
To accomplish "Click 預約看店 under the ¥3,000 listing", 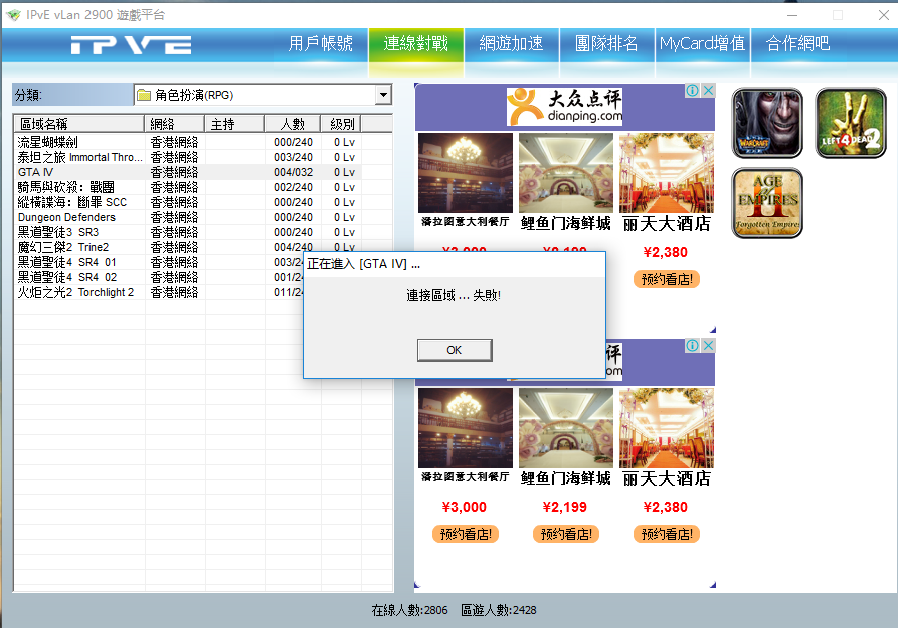I will tap(465, 534).
